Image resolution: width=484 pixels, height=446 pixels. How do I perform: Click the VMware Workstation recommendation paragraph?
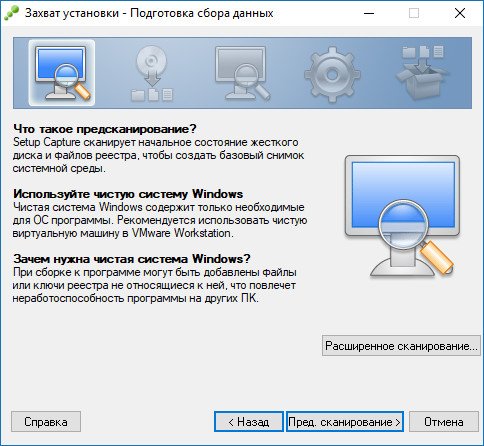point(160,220)
